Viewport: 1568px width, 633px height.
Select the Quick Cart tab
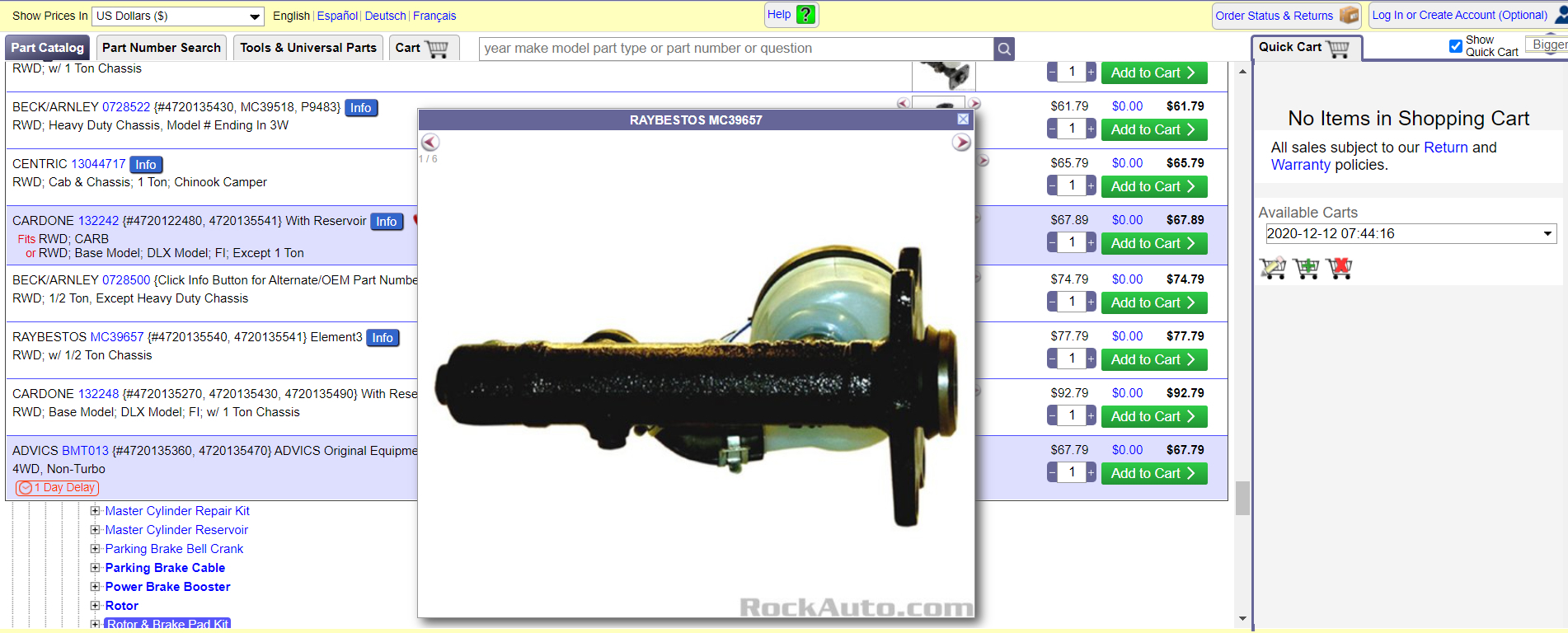(1306, 48)
